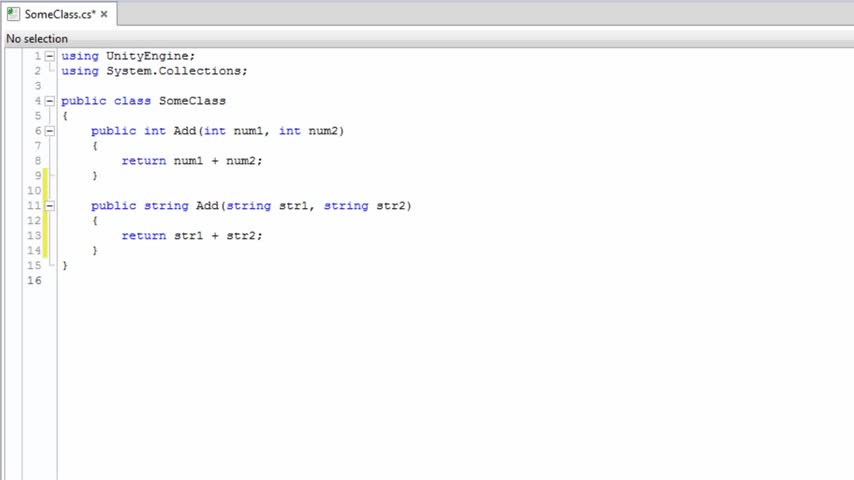Click the opening brace on line 12
The width and height of the screenshot is (854, 480).
[95, 221]
